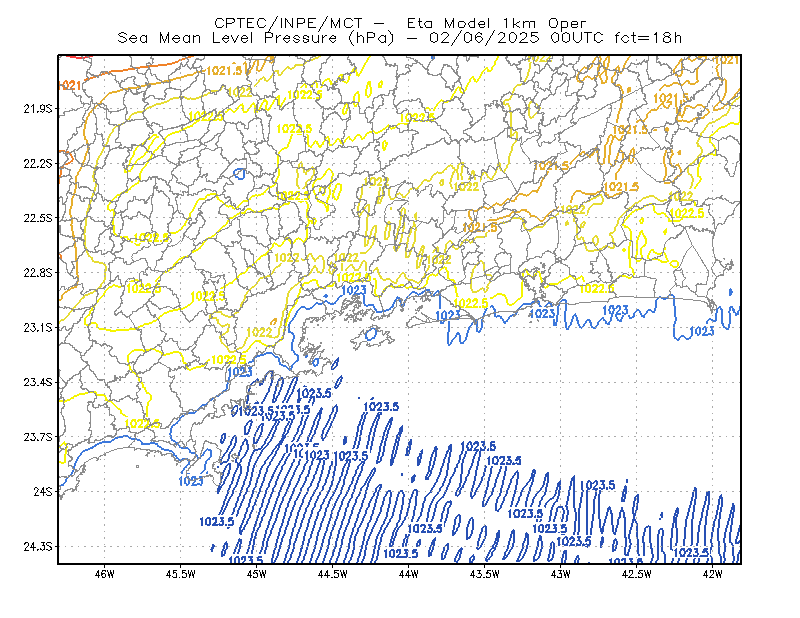This screenshot has width=800, height=618.
Task: Click the 44.5W longitude axis label
Action: tap(333, 574)
